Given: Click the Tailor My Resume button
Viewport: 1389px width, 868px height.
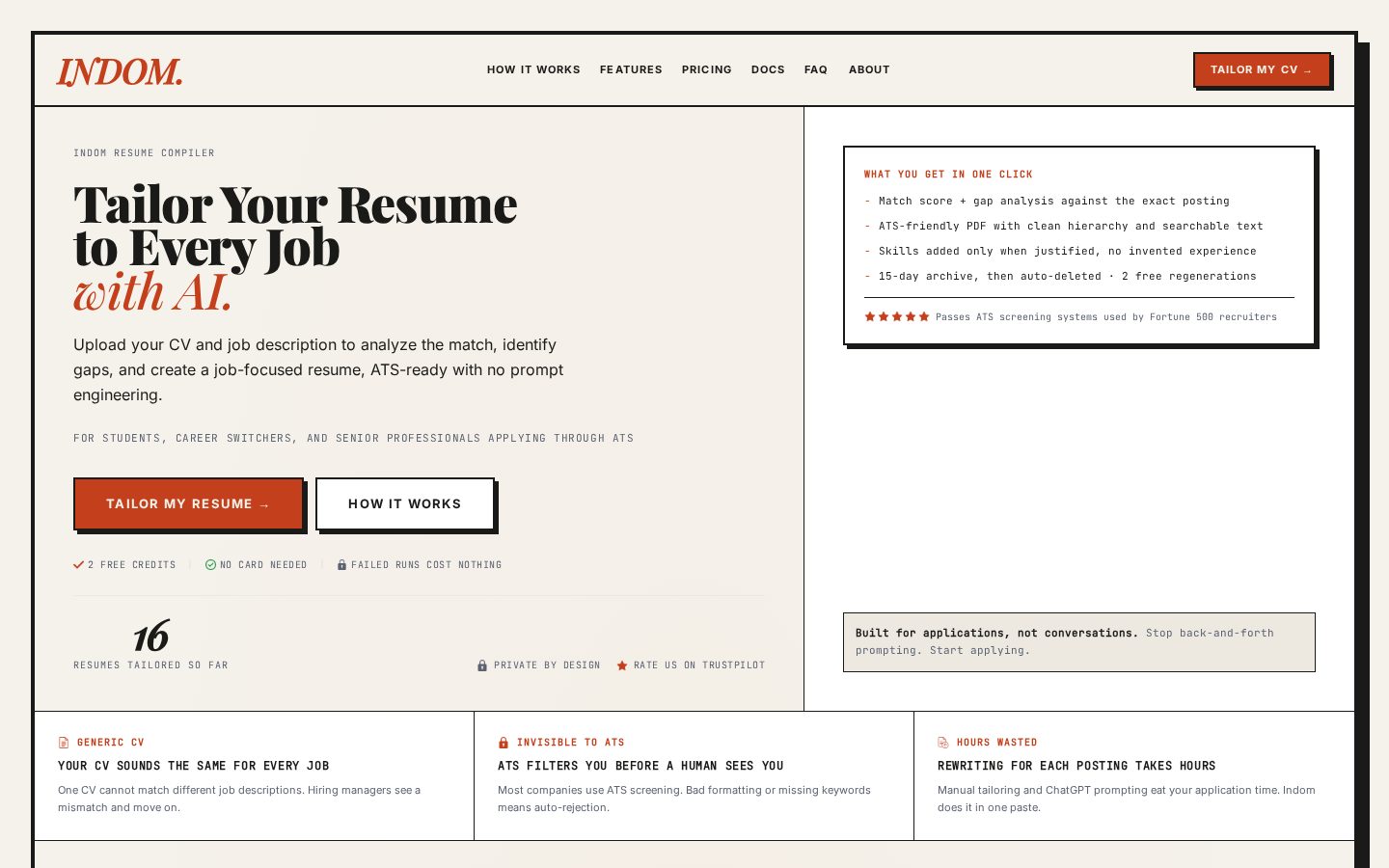Looking at the screenshot, I should 188,503.
